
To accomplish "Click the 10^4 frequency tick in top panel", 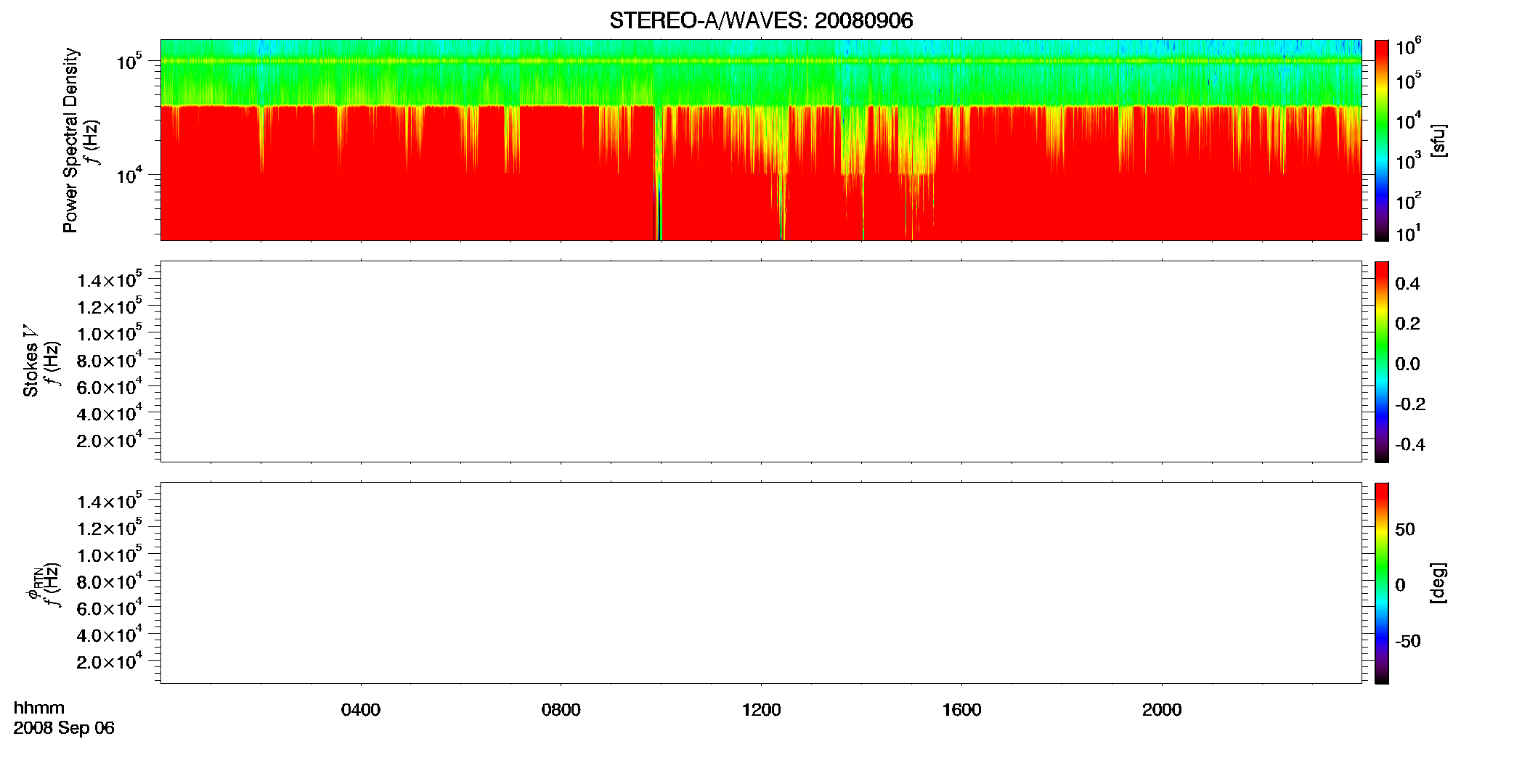I will 129,174.
